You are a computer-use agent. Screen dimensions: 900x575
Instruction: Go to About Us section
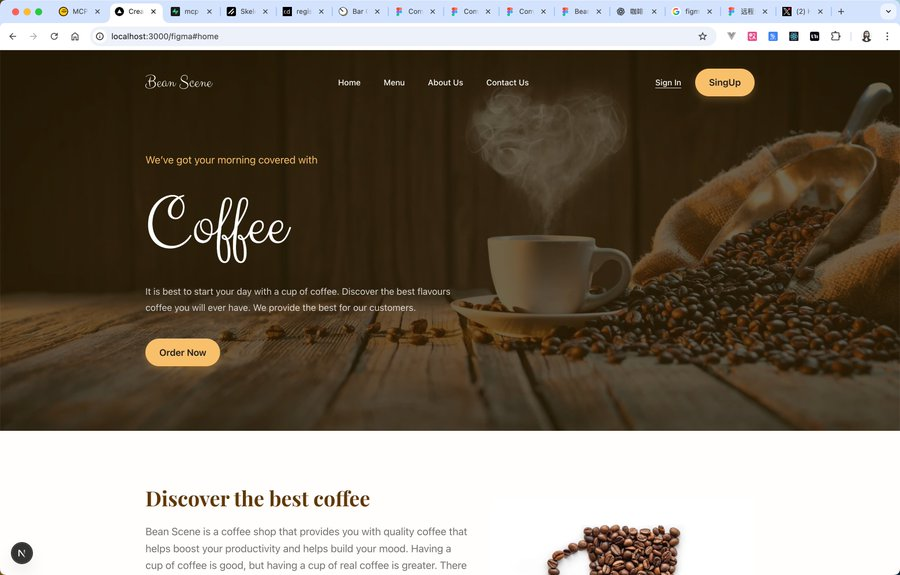click(445, 83)
